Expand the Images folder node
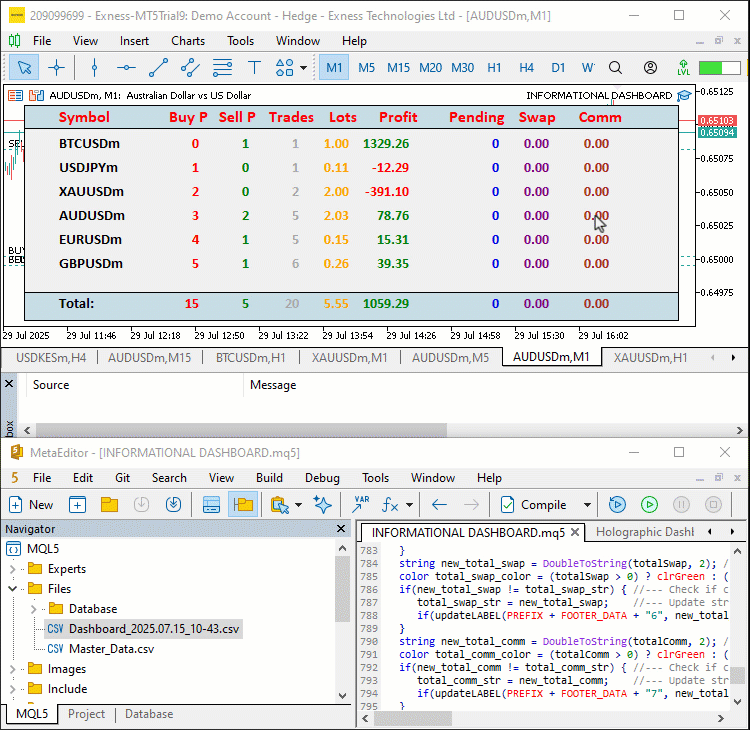This screenshot has width=750, height=730. [13, 669]
